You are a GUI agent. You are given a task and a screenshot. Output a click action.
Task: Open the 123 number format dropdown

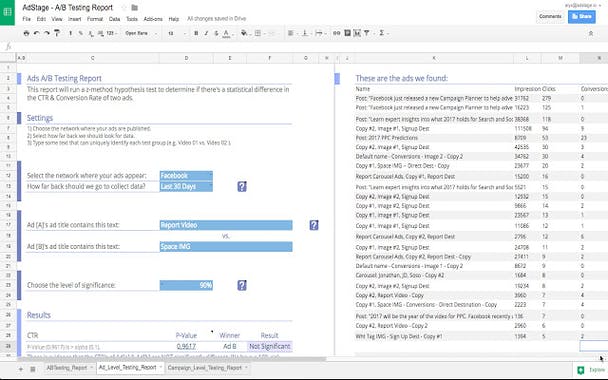tap(112, 33)
